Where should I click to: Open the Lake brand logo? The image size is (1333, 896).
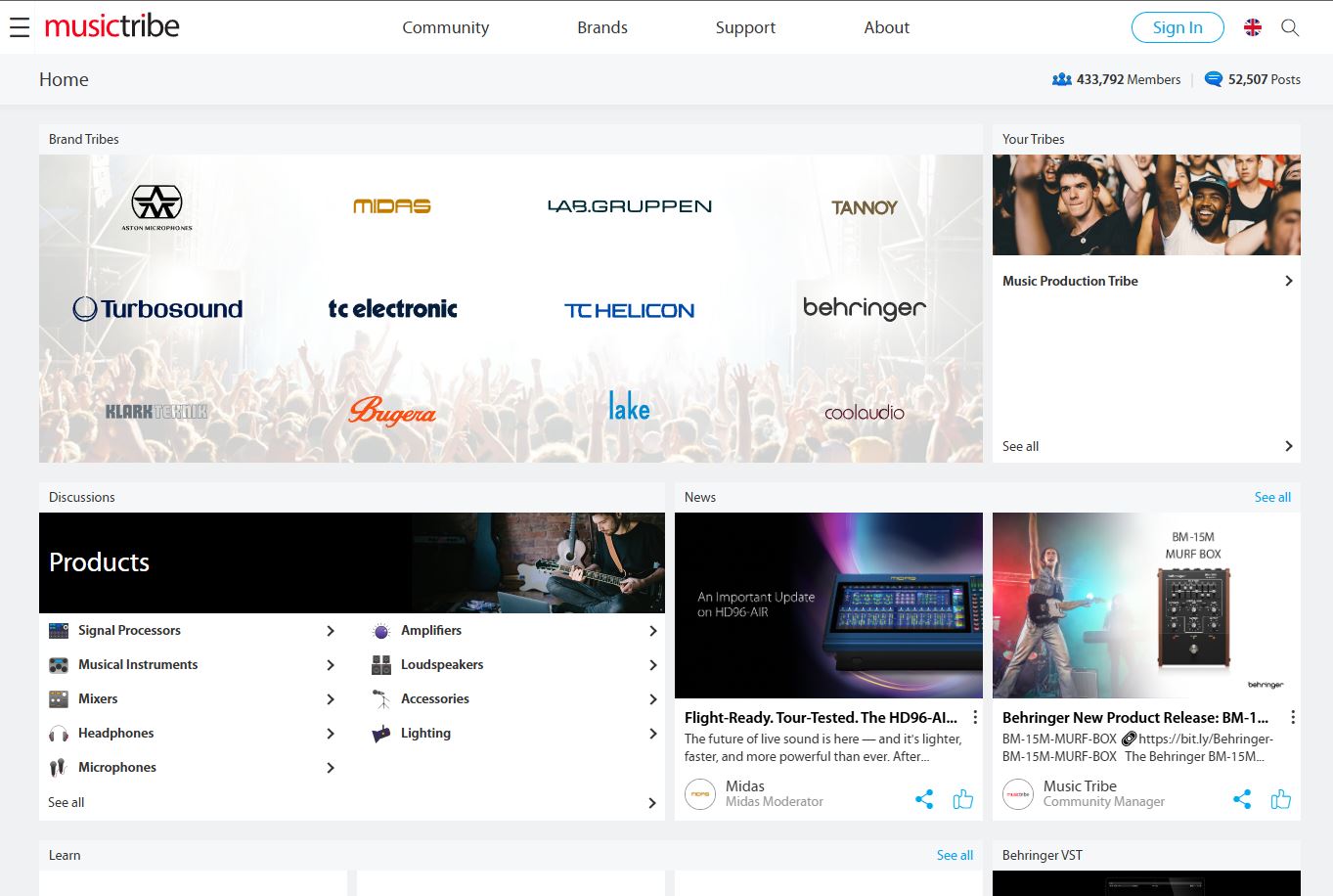pos(629,406)
